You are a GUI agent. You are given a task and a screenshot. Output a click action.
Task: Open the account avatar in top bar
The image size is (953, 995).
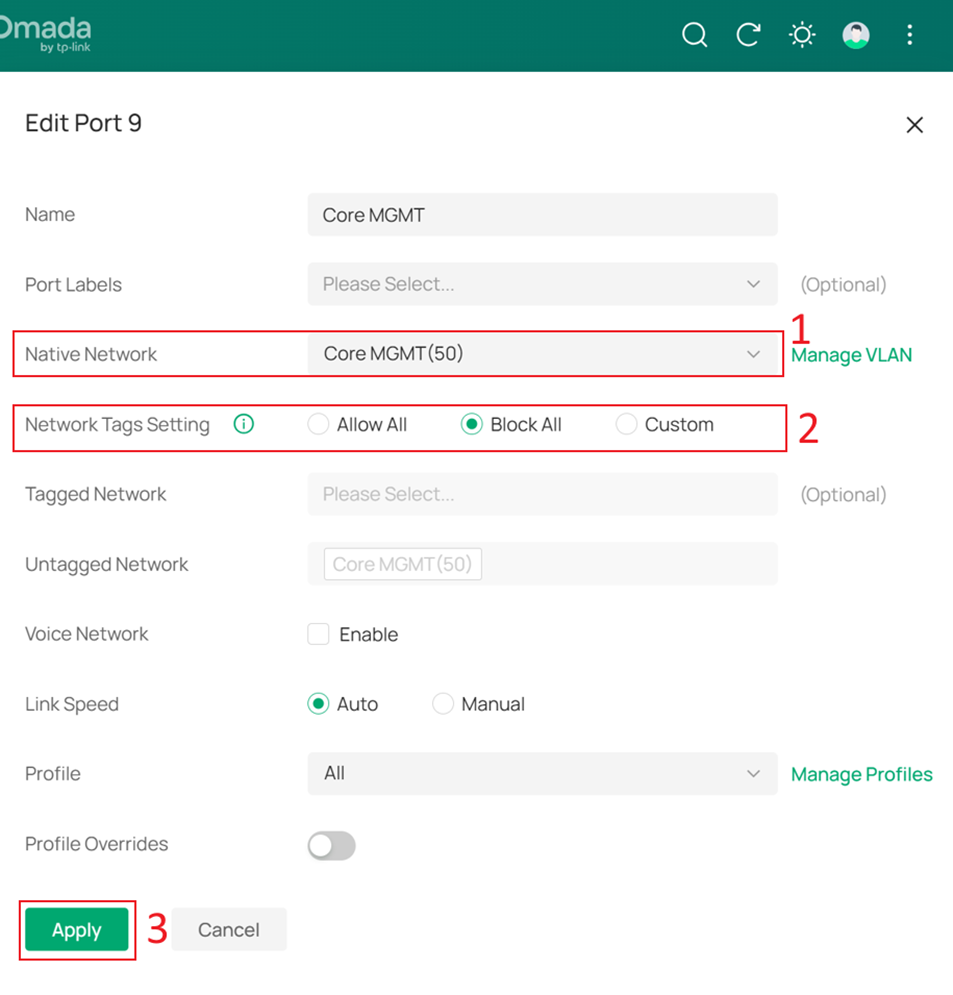point(855,35)
